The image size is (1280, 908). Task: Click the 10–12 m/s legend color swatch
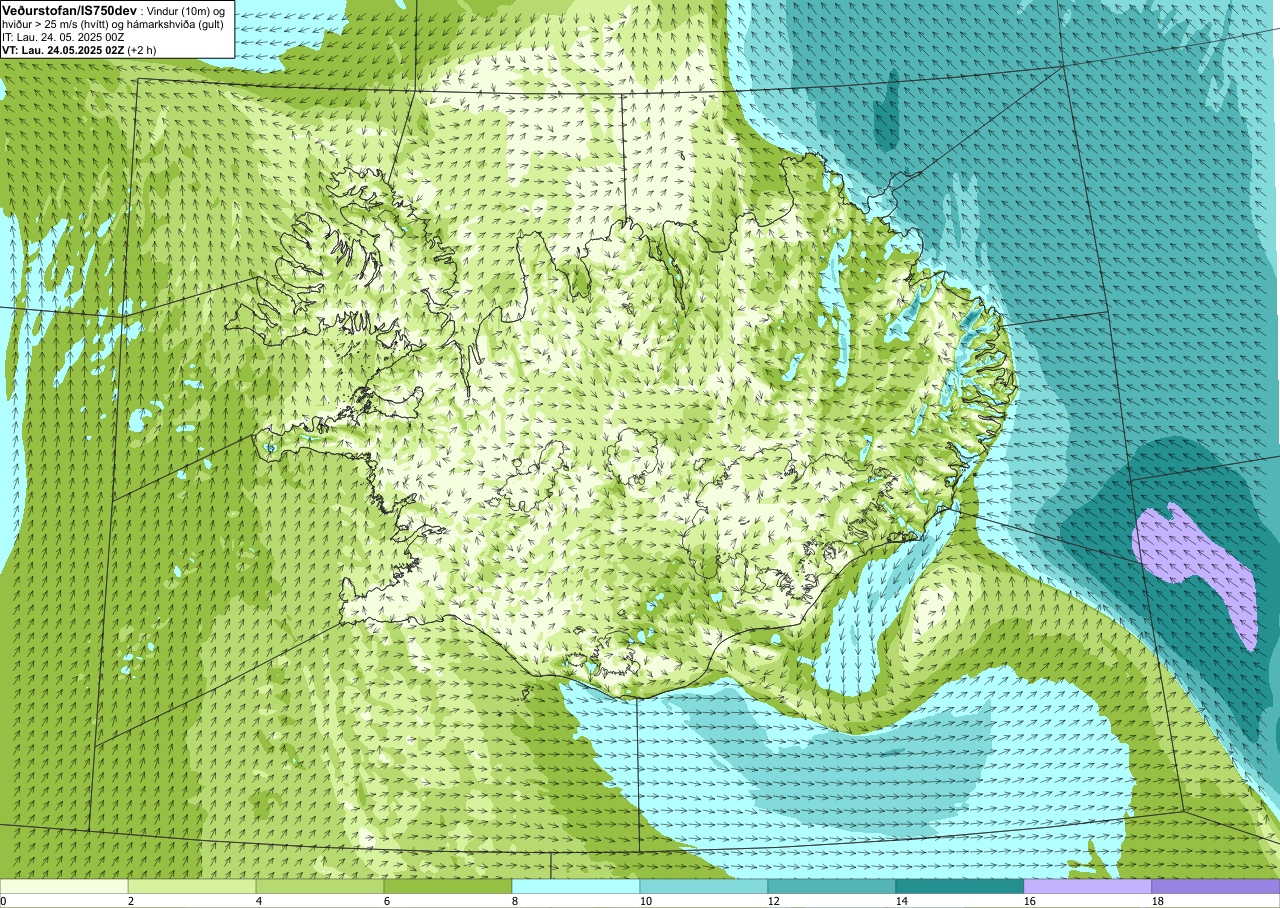click(x=704, y=886)
